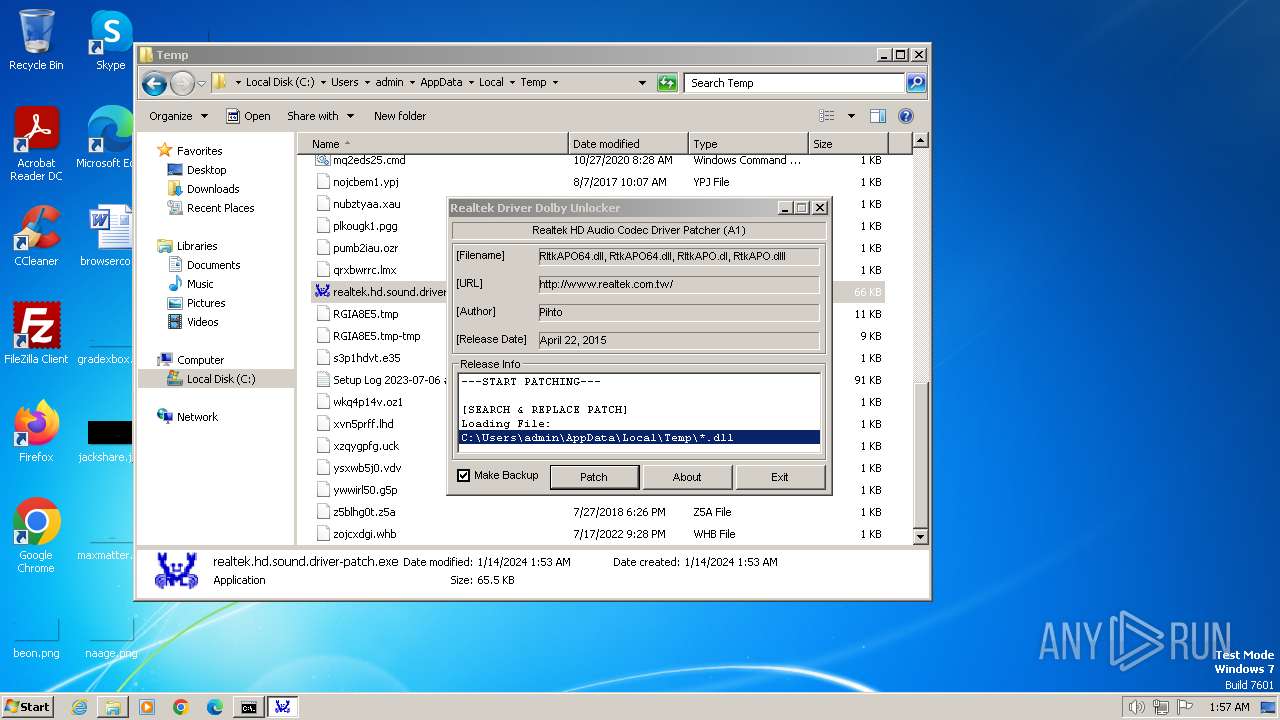The height and width of the screenshot is (720, 1280).
Task: Sort by Date modified column header
Action: click(x=629, y=144)
